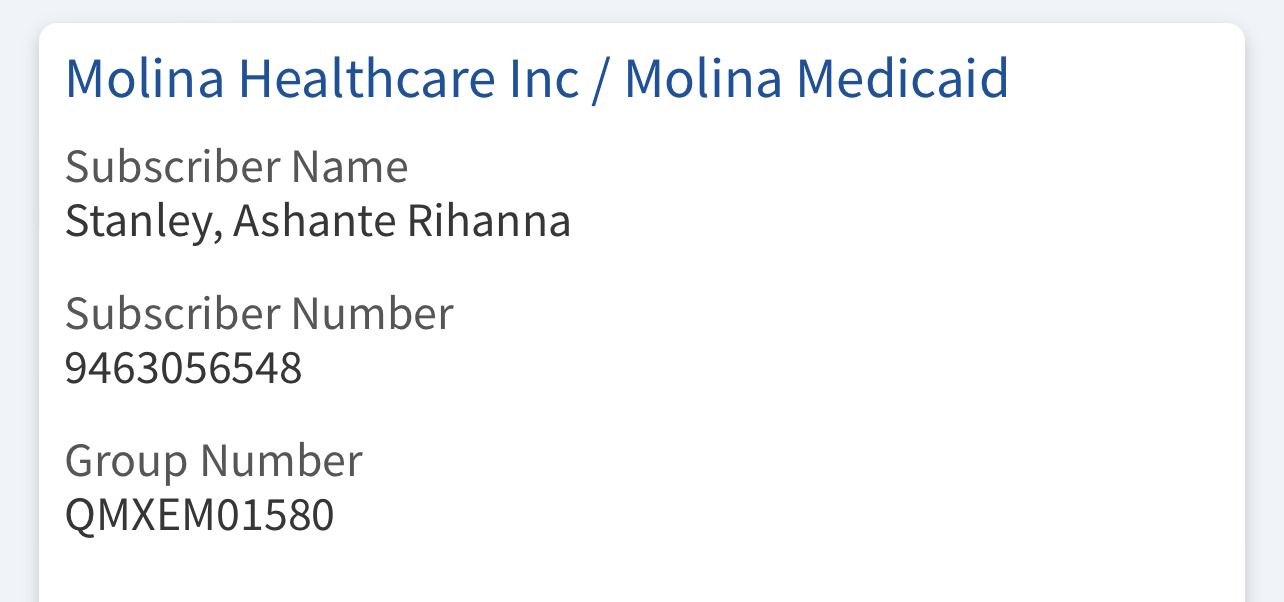This screenshot has width=1284, height=602.
Task: Select the subscriber number 9463056548
Action: [x=183, y=369]
